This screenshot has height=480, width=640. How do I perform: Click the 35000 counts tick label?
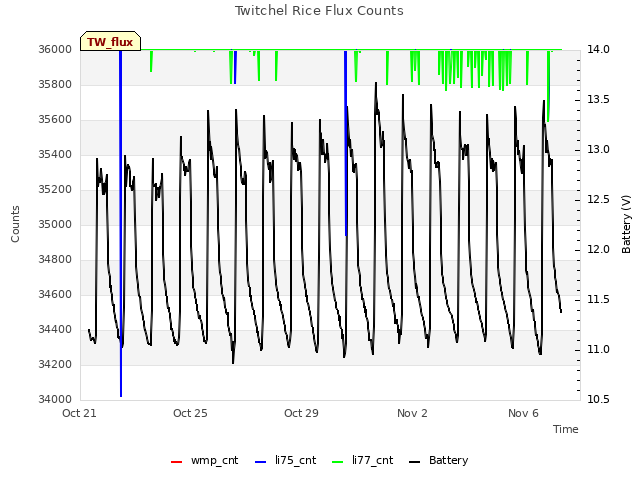pyautogui.click(x=55, y=224)
